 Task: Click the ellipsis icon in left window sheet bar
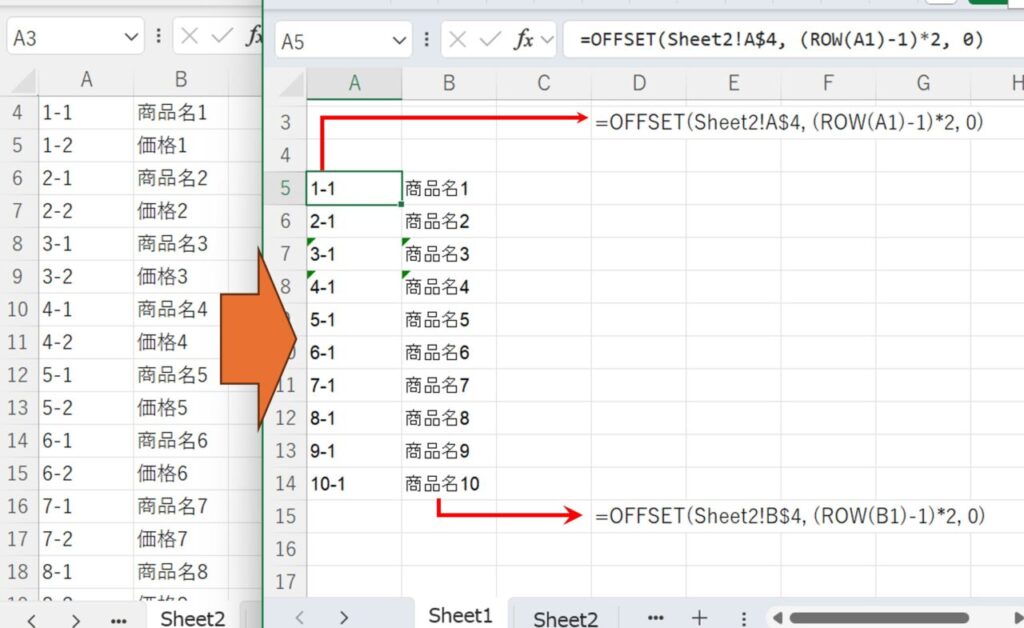118,620
